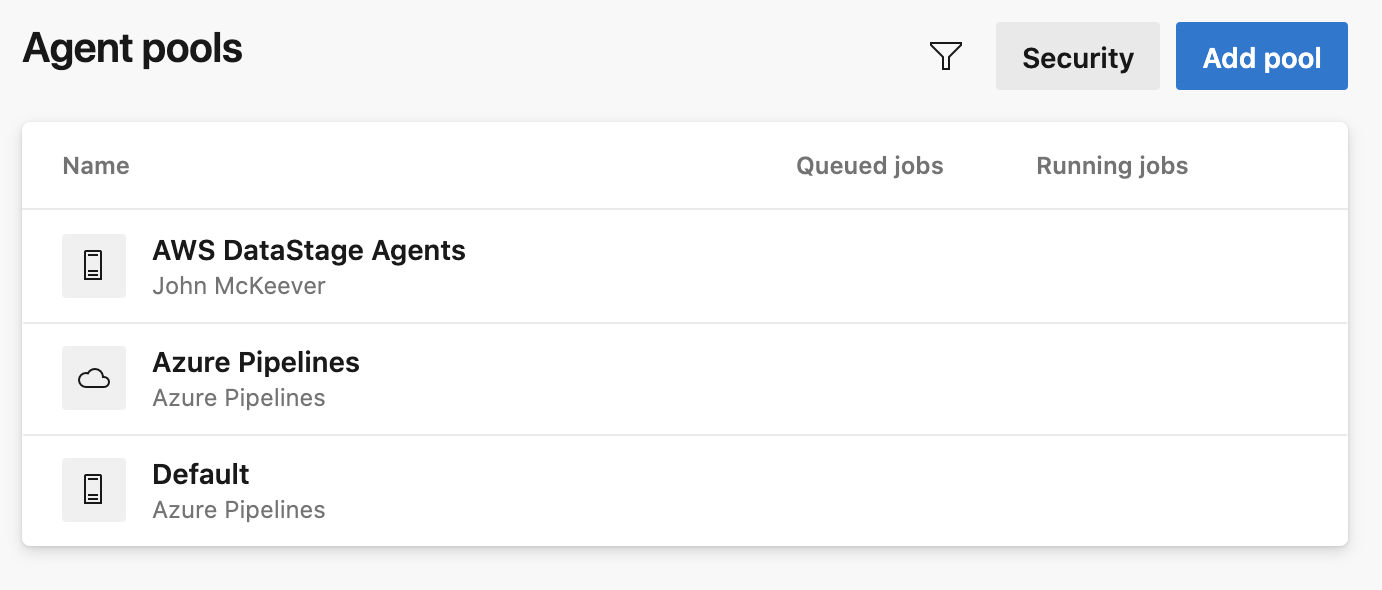Click the Default pool device icon
This screenshot has height=590, width=1382.
(x=94, y=490)
